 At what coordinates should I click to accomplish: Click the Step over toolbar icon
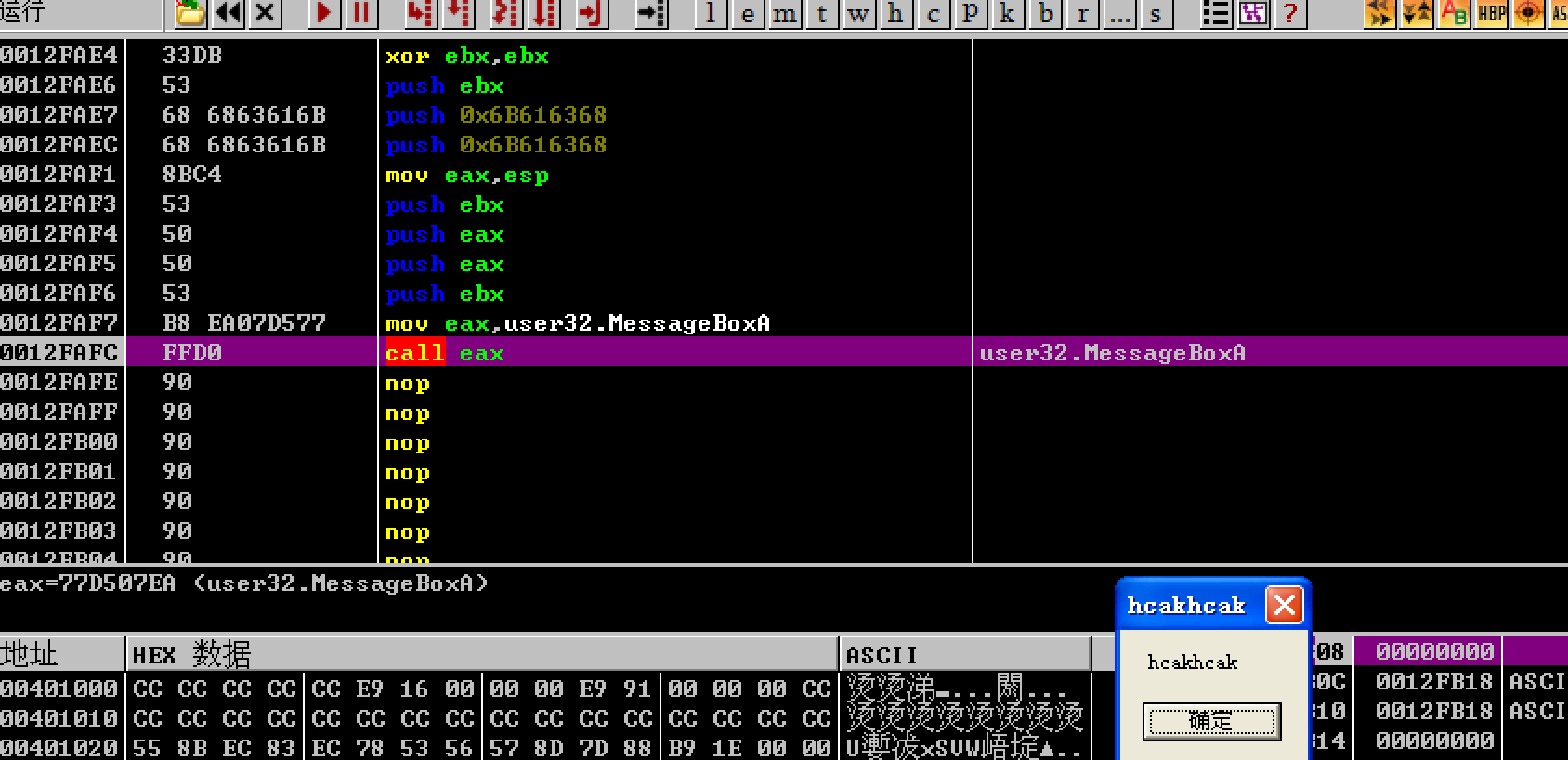coord(460,13)
